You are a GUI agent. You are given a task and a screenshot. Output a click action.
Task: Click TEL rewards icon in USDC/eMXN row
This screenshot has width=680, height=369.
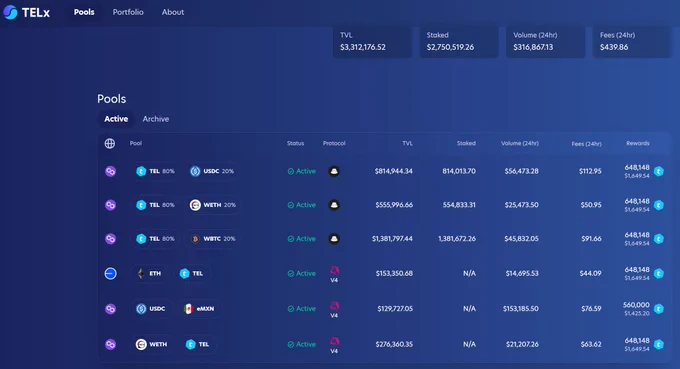point(659,309)
